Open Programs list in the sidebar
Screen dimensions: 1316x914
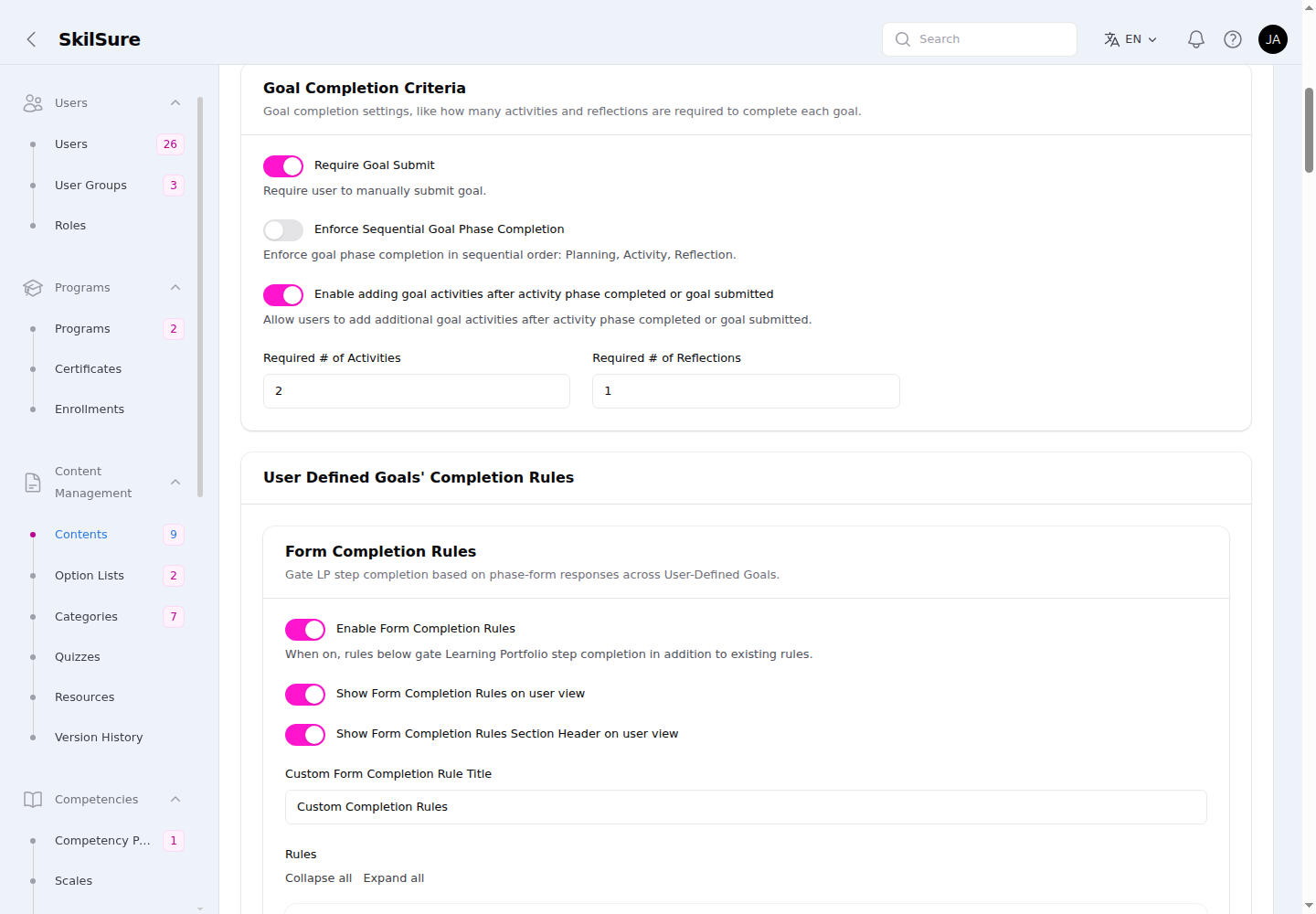pos(82,329)
